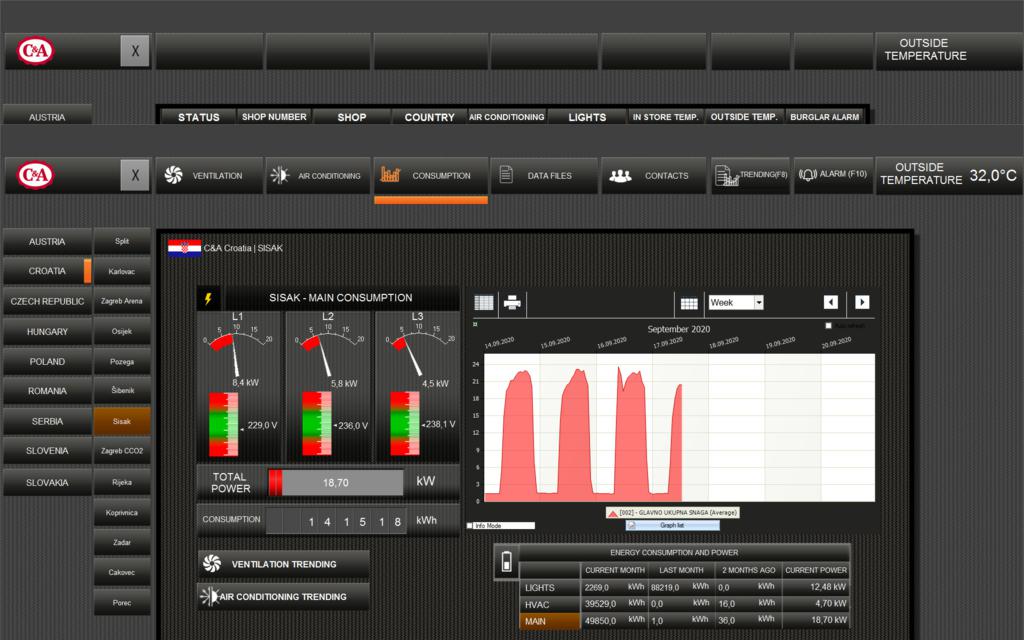This screenshot has width=1024, height=640.
Task: Switch to the Data Files tab
Action: click(x=544, y=176)
